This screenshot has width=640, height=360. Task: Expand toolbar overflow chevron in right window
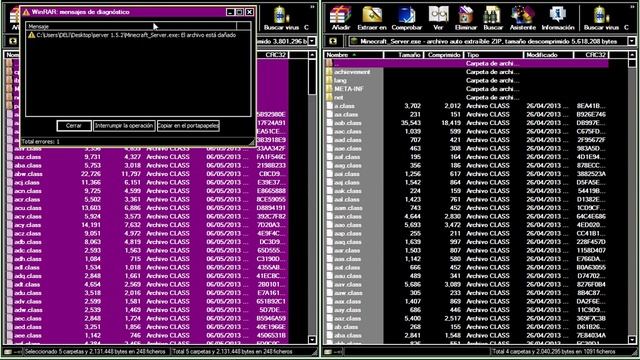tap(632, 7)
